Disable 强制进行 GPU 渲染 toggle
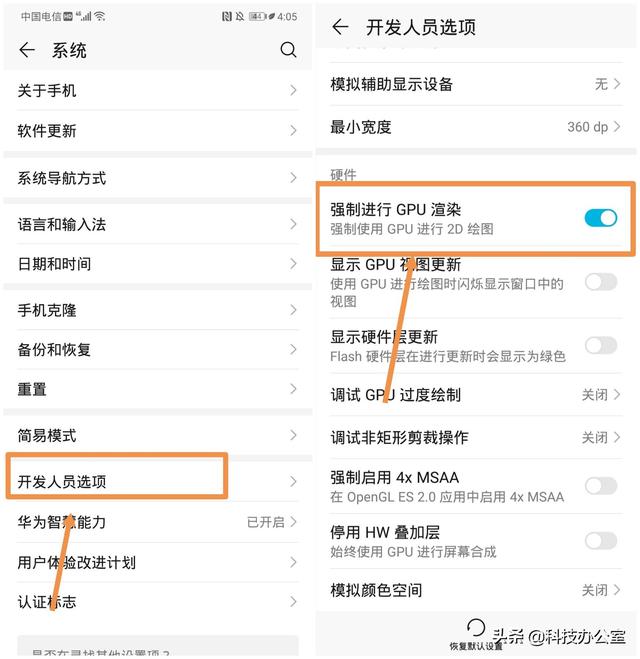The height and width of the screenshot is (659, 640). pos(600,218)
